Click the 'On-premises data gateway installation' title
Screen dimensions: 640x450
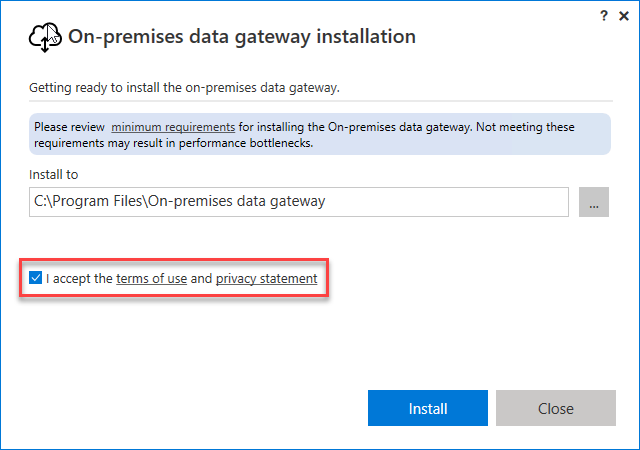241,37
